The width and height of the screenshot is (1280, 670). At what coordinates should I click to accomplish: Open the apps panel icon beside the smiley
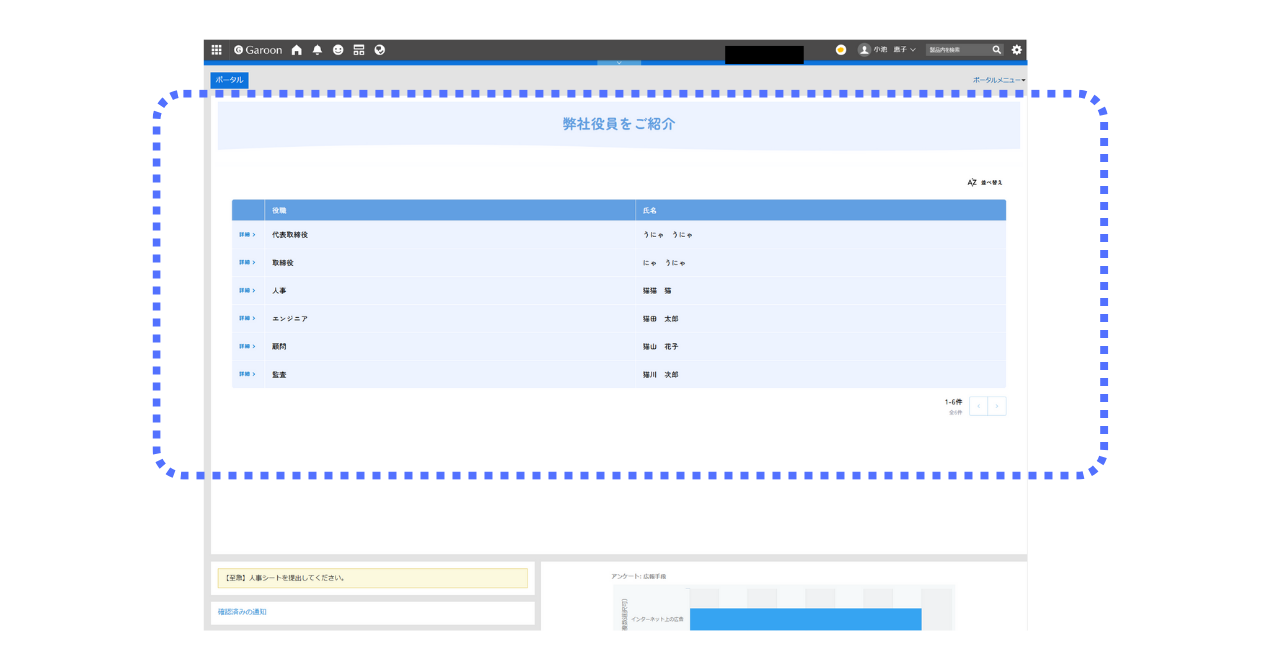358,49
